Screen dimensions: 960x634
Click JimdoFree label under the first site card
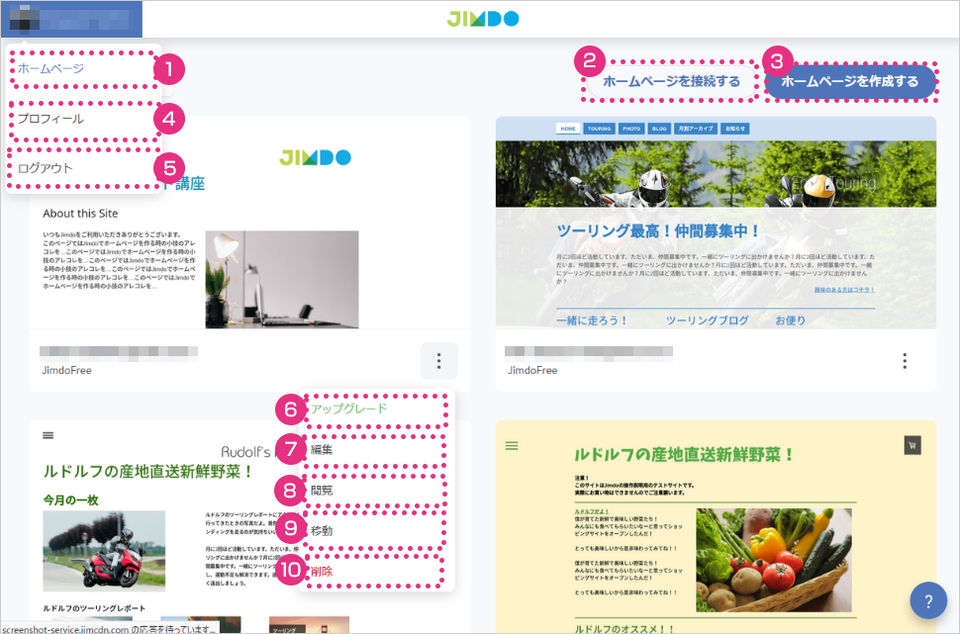[67, 370]
